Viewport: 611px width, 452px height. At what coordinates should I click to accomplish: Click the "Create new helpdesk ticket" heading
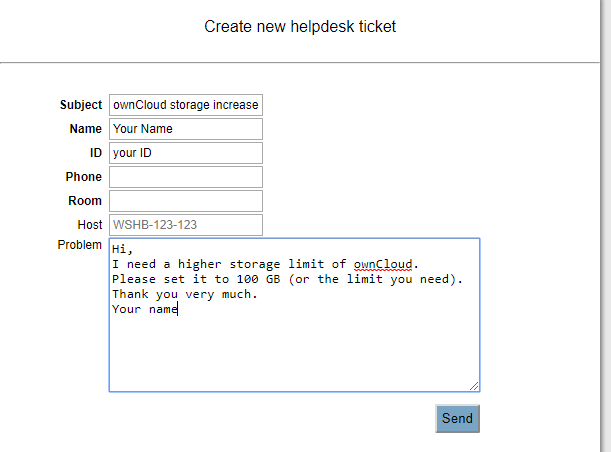pos(300,26)
